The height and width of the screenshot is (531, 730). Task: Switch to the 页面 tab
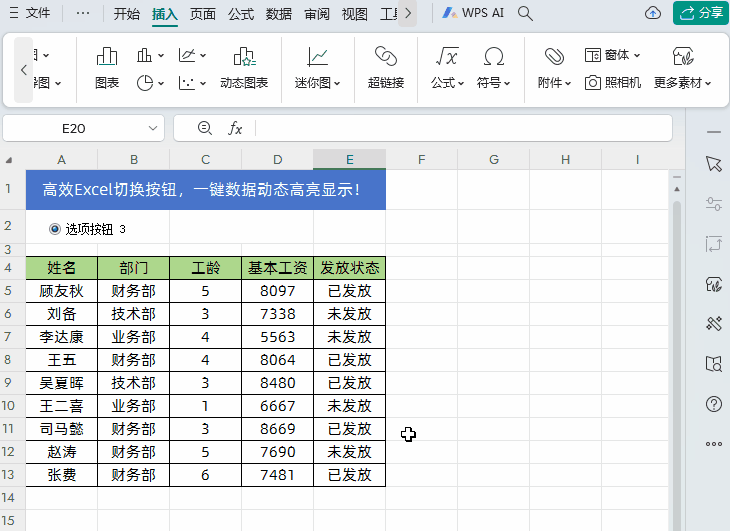tap(203, 13)
